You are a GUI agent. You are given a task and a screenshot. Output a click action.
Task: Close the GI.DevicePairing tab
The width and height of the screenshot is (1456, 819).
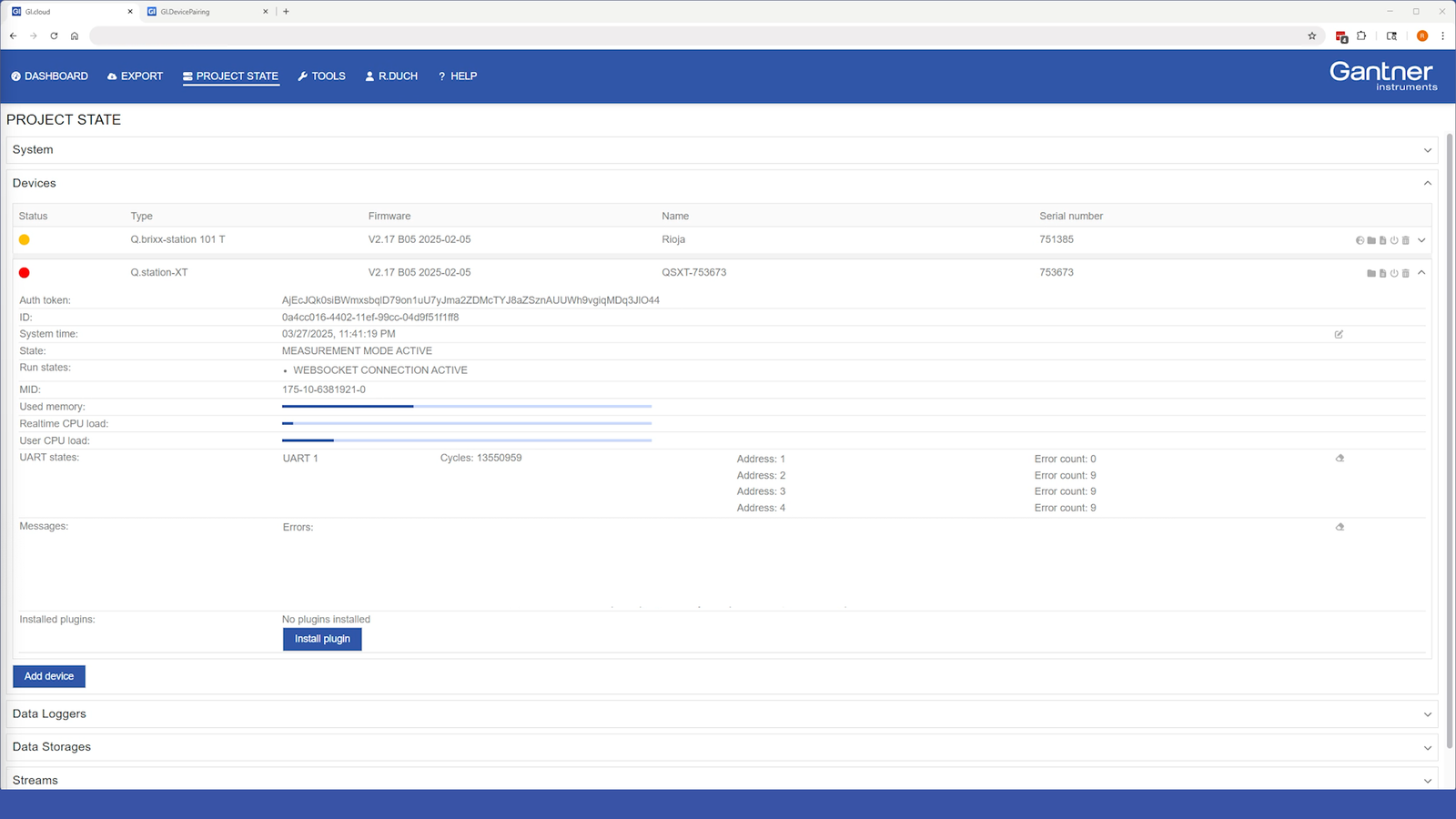pyautogui.click(x=266, y=12)
